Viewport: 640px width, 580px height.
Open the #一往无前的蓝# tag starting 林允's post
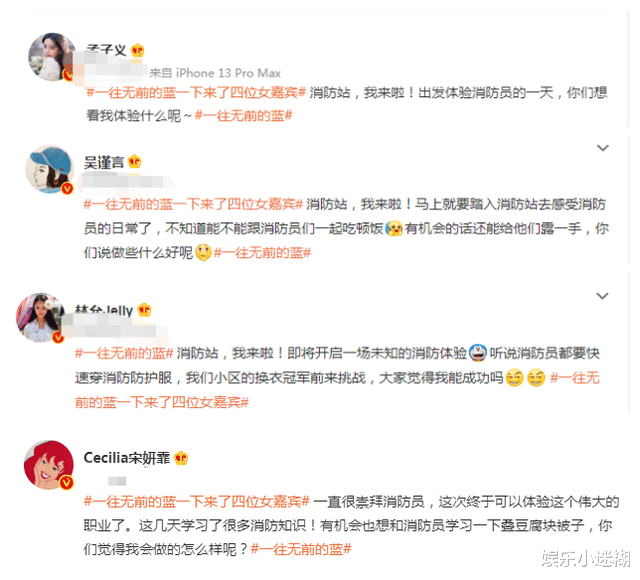click(x=124, y=353)
